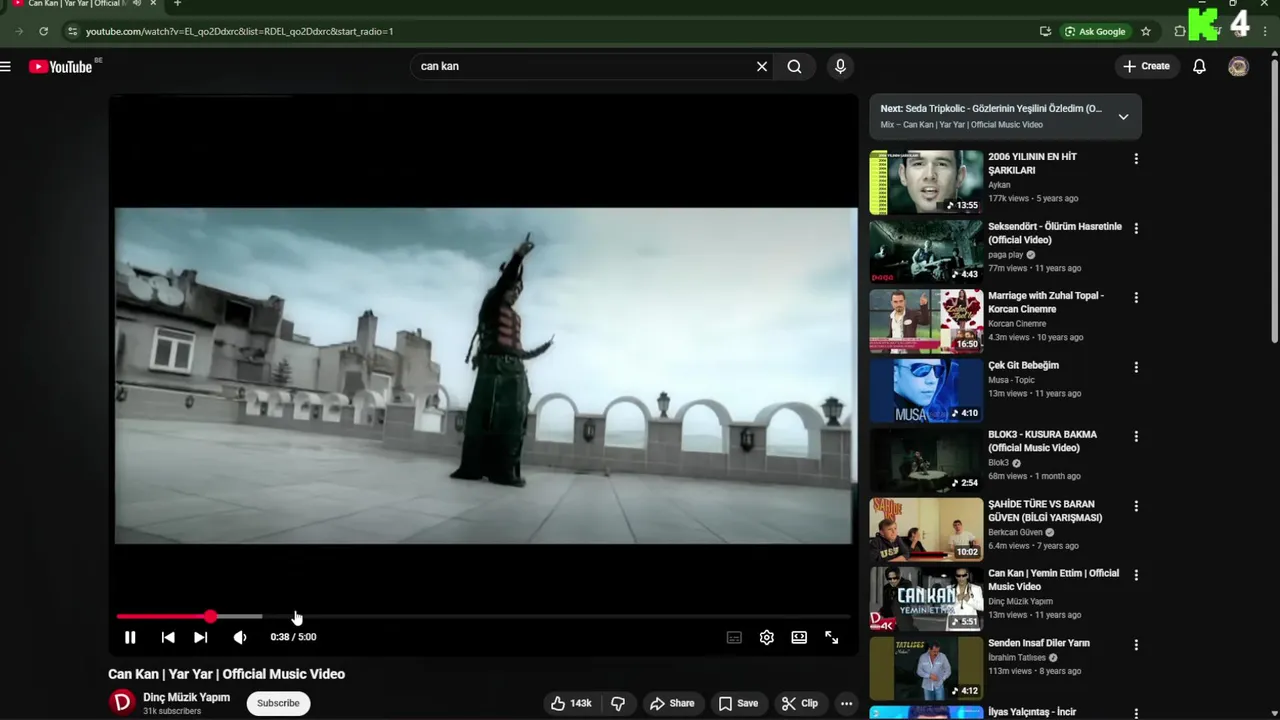Clear the search box text

pyautogui.click(x=761, y=66)
